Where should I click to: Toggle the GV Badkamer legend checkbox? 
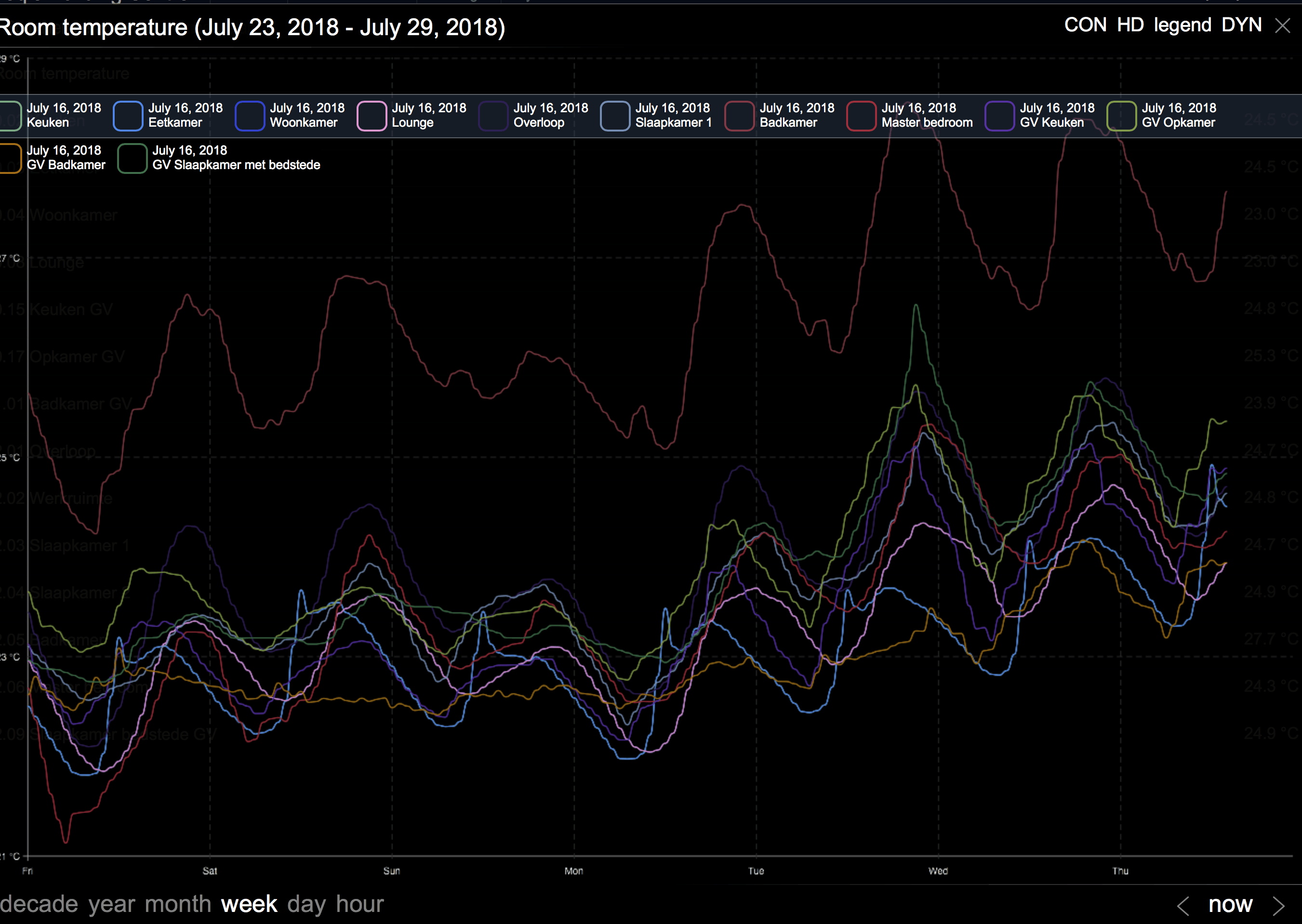[10, 158]
